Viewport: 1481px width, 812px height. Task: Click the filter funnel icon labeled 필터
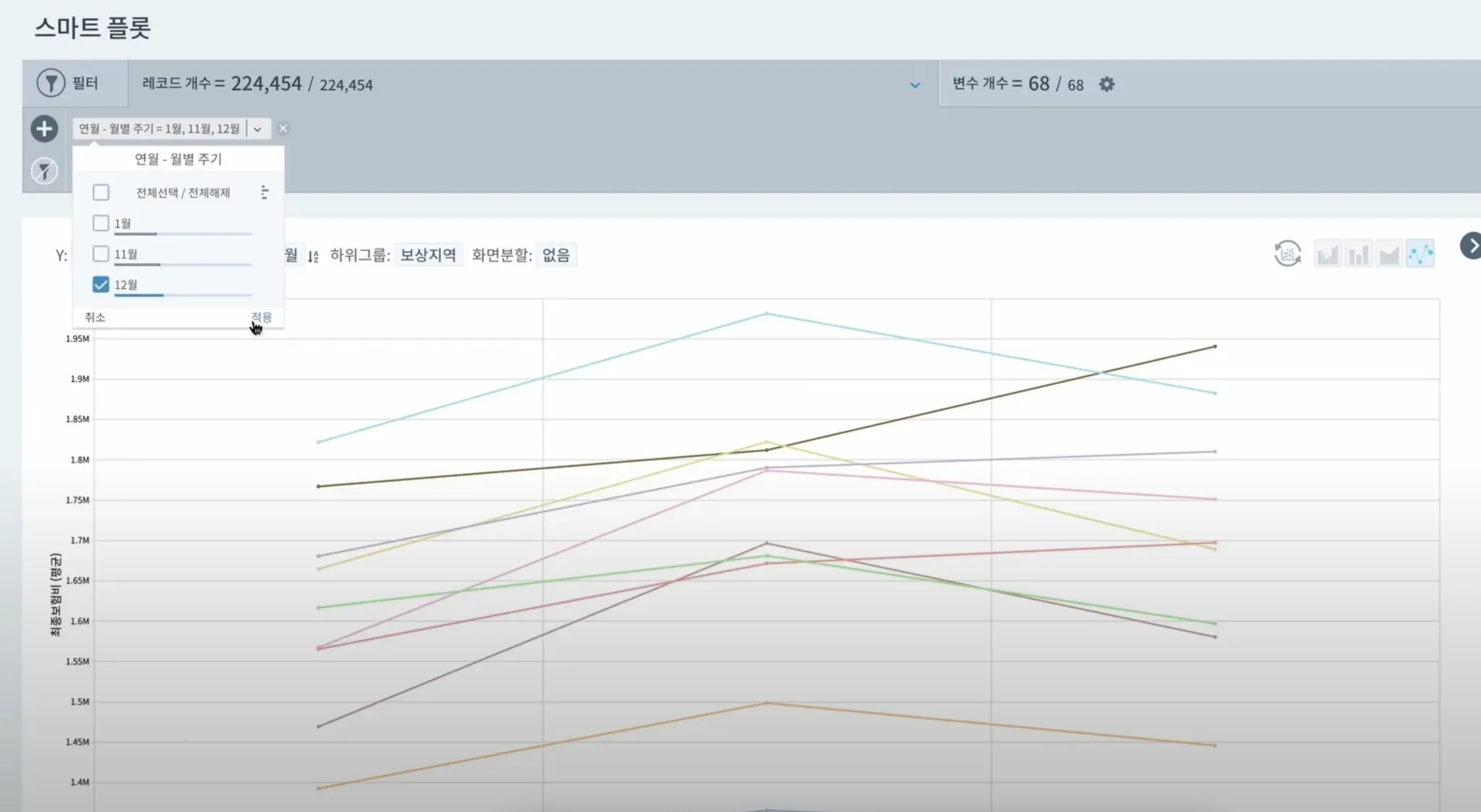click(x=51, y=83)
